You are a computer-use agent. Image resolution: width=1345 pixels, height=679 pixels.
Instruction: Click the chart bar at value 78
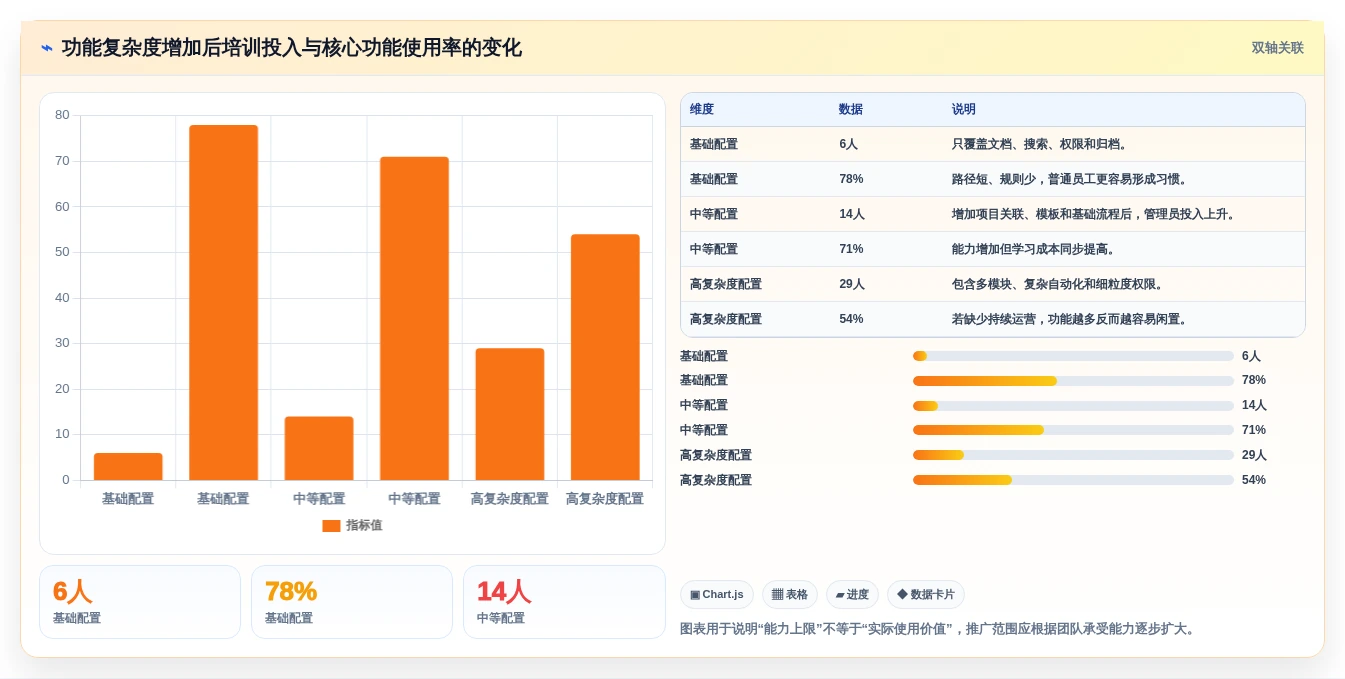click(223, 303)
